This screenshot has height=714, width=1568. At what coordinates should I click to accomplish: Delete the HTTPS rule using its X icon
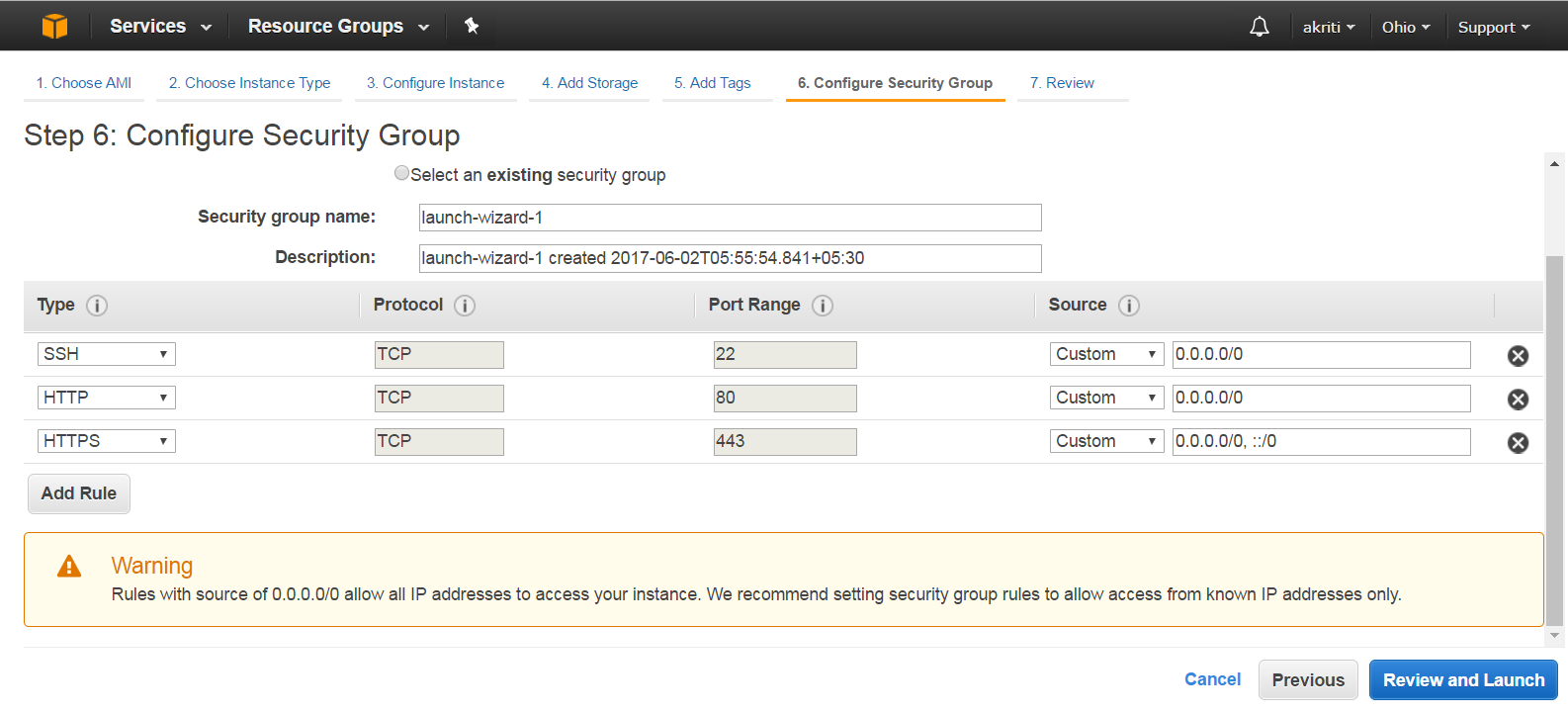1519,443
